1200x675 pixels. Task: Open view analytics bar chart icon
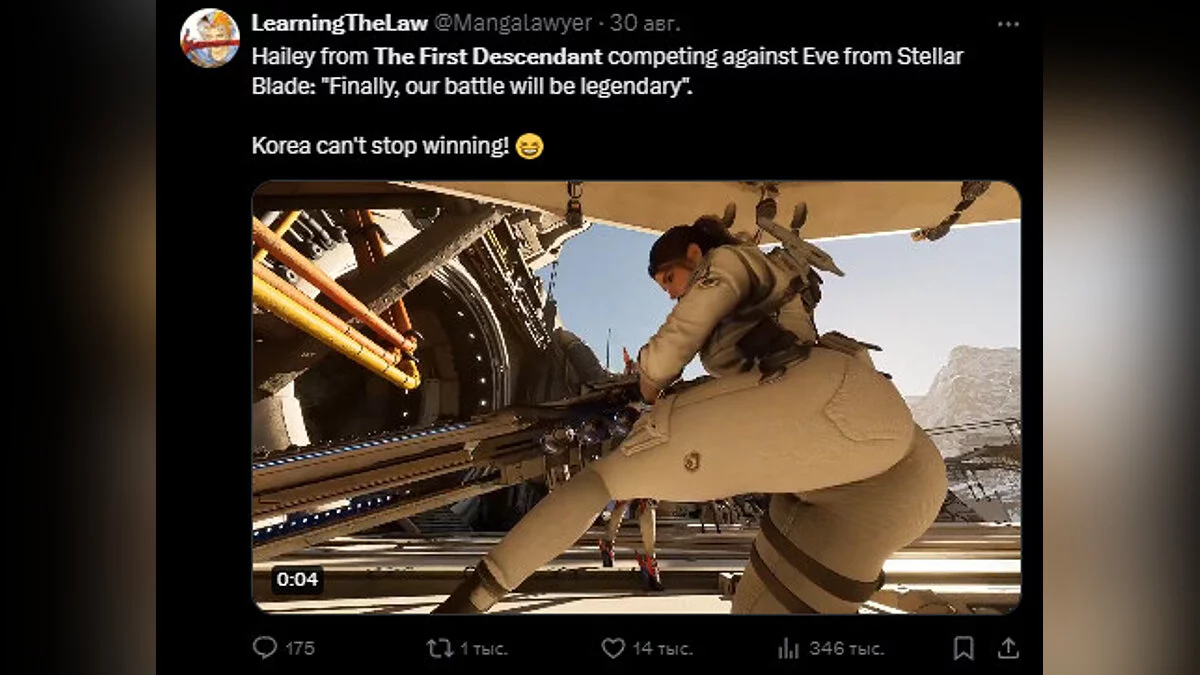click(x=788, y=648)
